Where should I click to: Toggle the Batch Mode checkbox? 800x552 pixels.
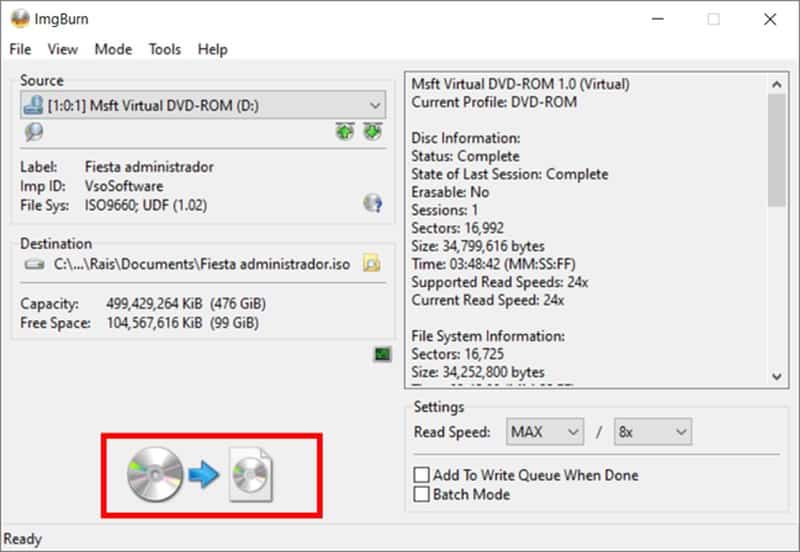tap(423, 494)
